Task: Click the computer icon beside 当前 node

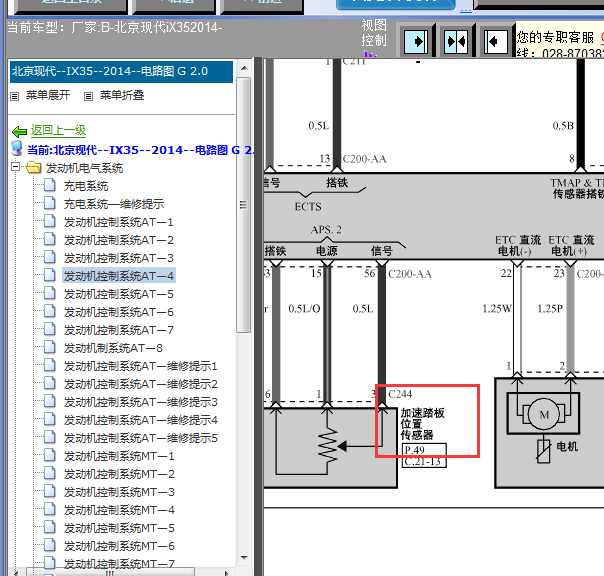Action: click(x=17, y=148)
